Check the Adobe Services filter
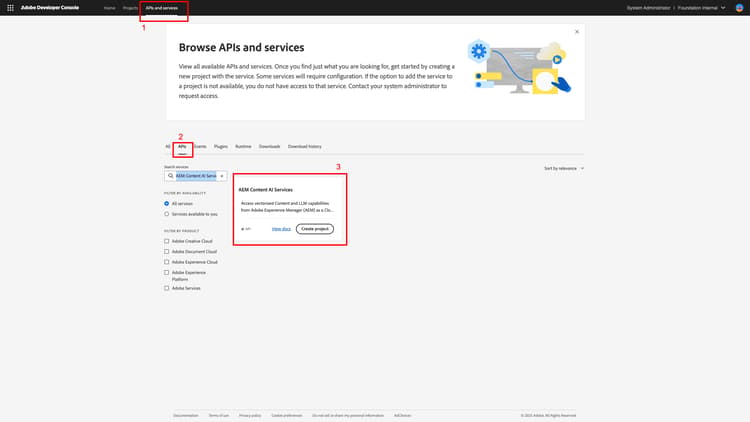The width and height of the screenshot is (750, 422). click(166, 289)
